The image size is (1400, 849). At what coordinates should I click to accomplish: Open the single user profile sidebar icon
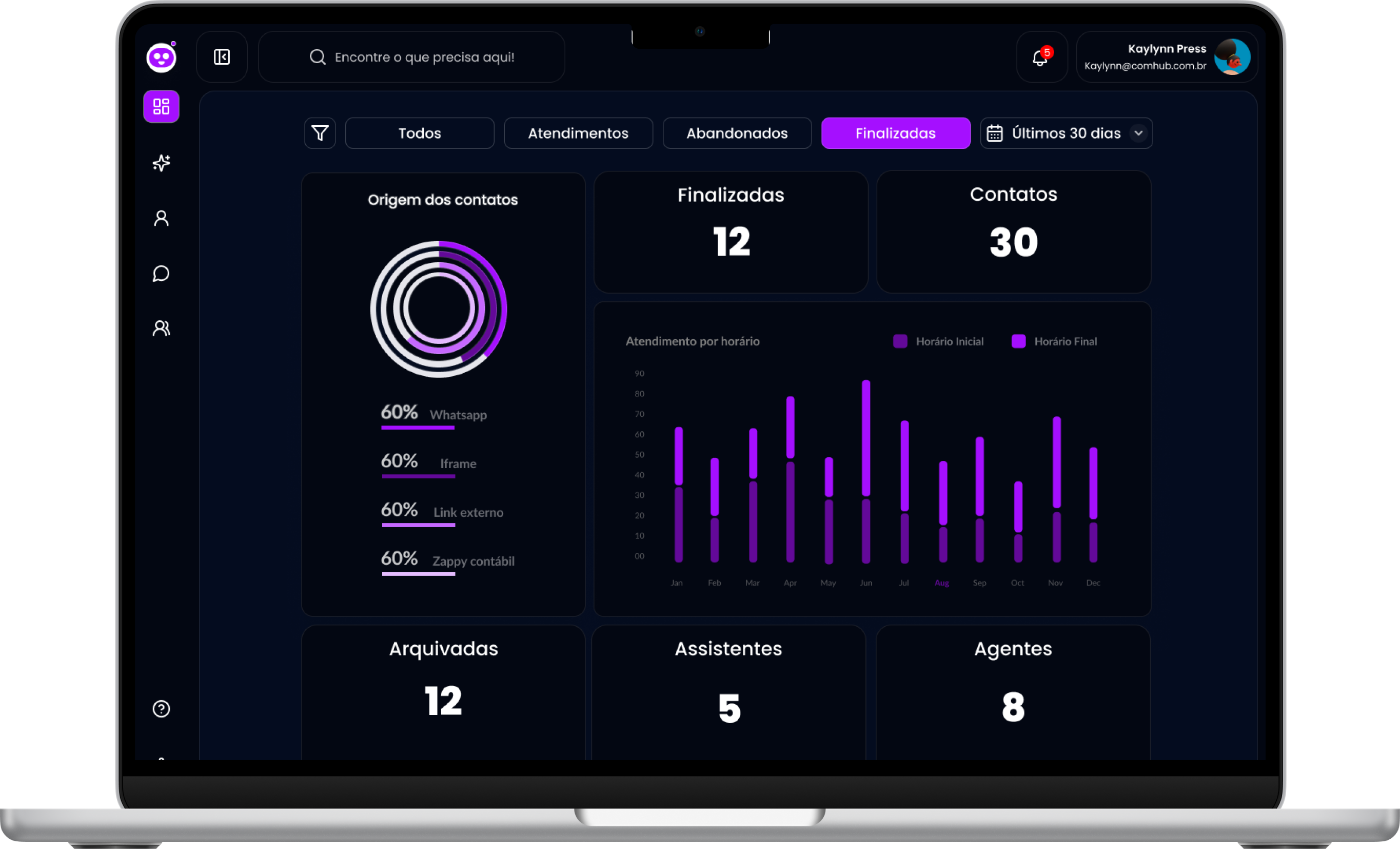click(x=162, y=218)
